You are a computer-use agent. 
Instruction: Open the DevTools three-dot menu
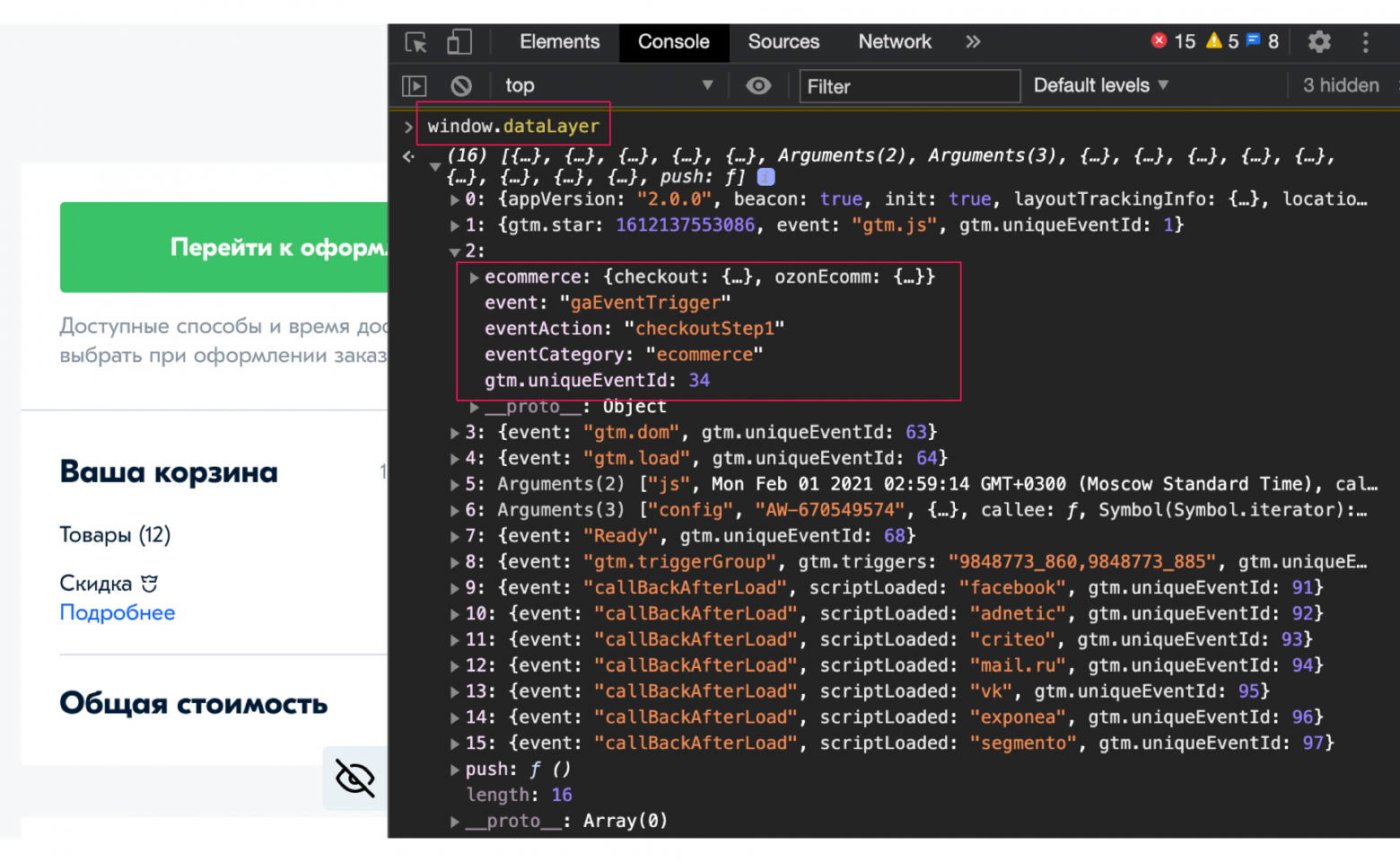pos(1366,41)
